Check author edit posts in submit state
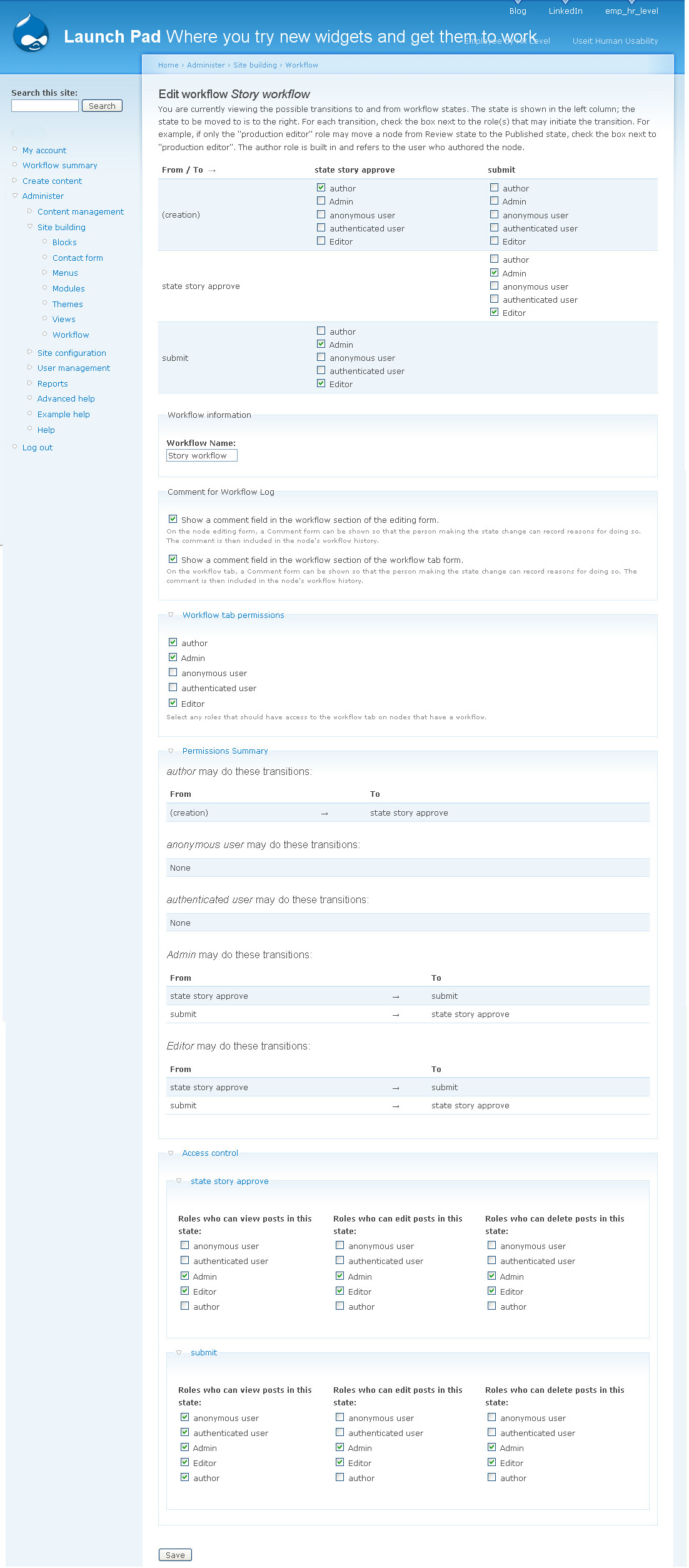 [x=339, y=1477]
